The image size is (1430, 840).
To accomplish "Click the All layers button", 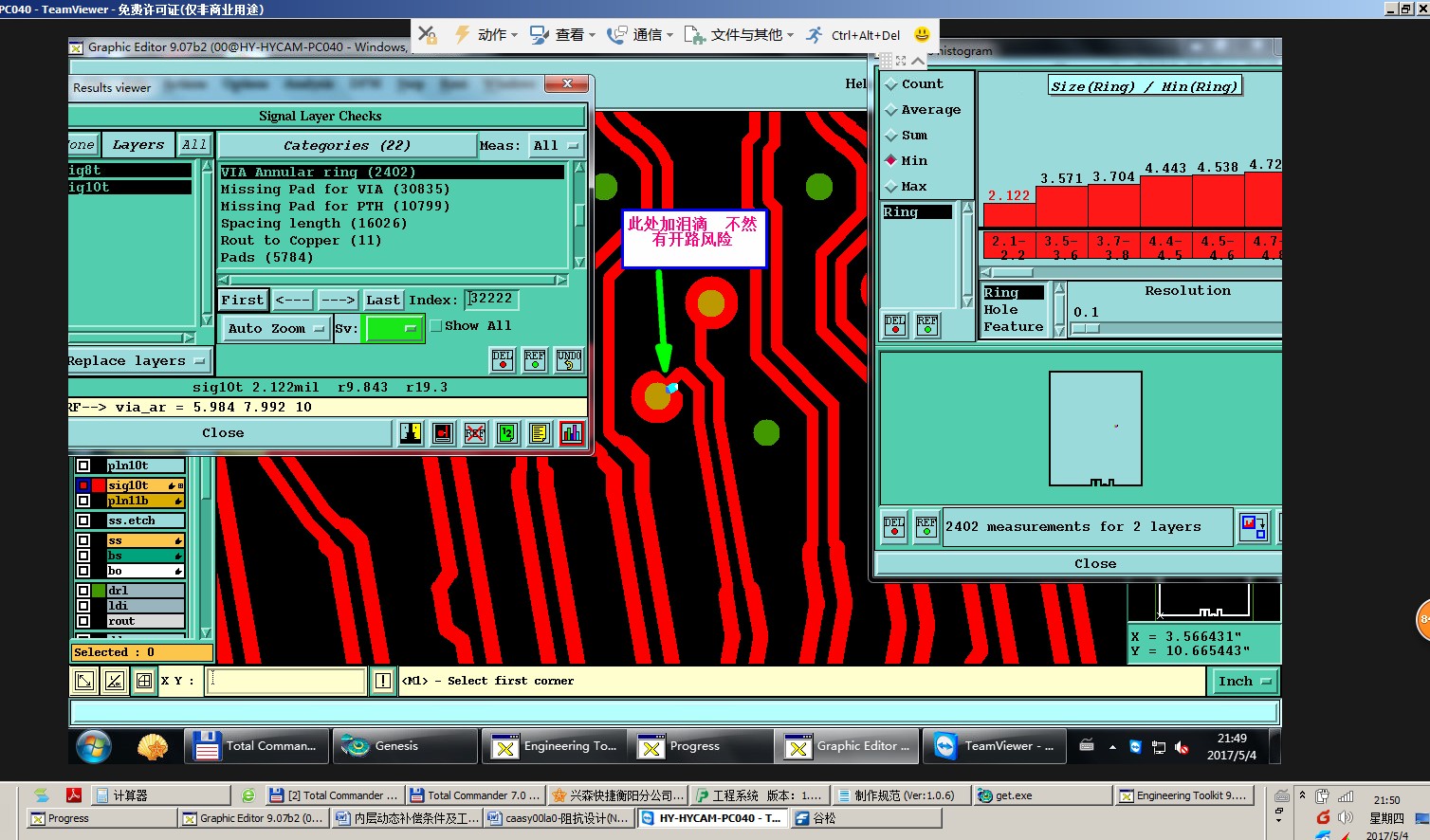I will [x=194, y=145].
